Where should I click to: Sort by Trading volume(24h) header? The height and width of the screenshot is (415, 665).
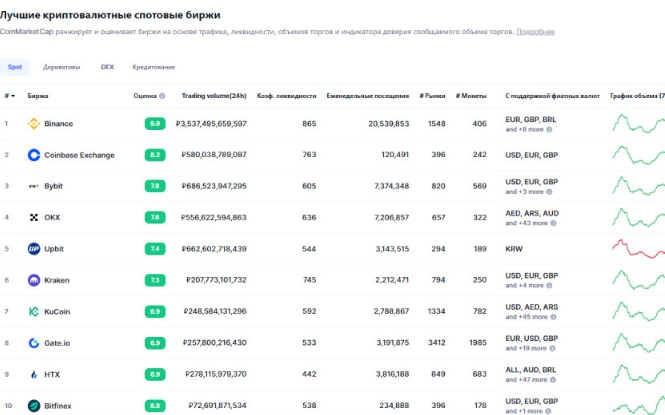tap(214, 96)
